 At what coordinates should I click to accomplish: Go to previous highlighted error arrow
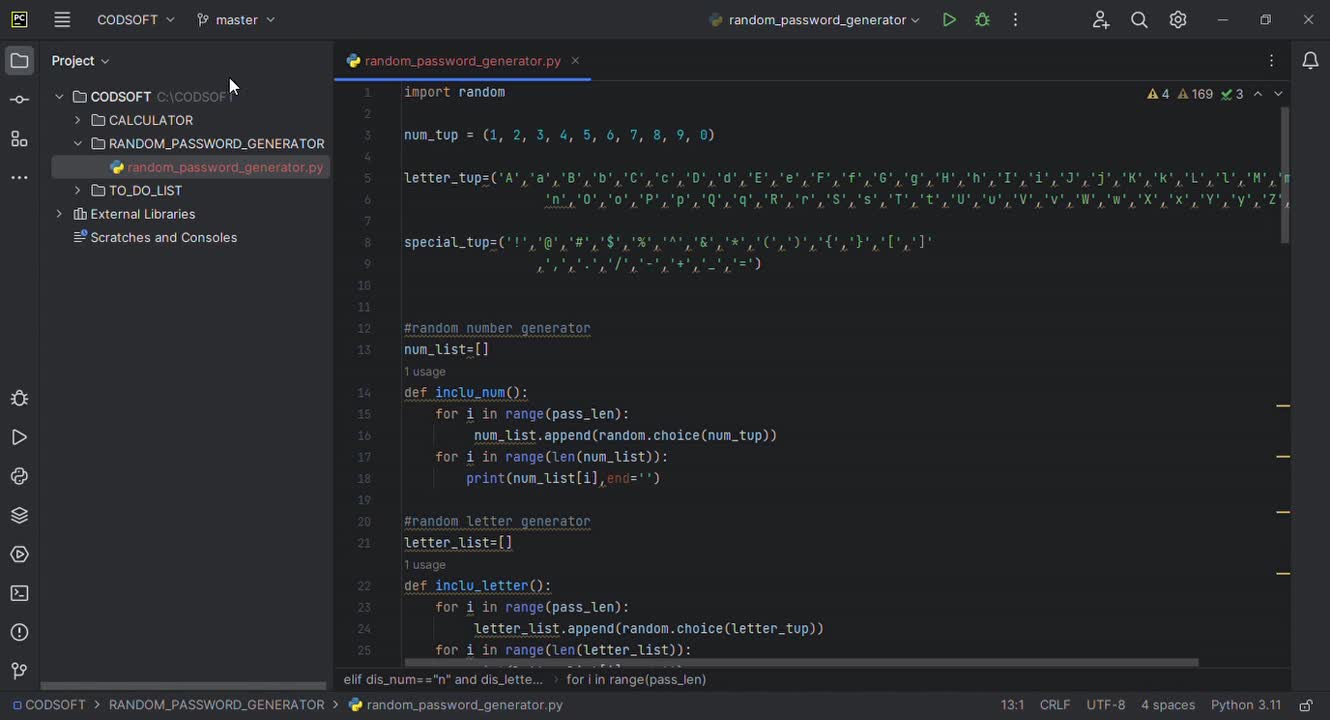click(x=1258, y=94)
